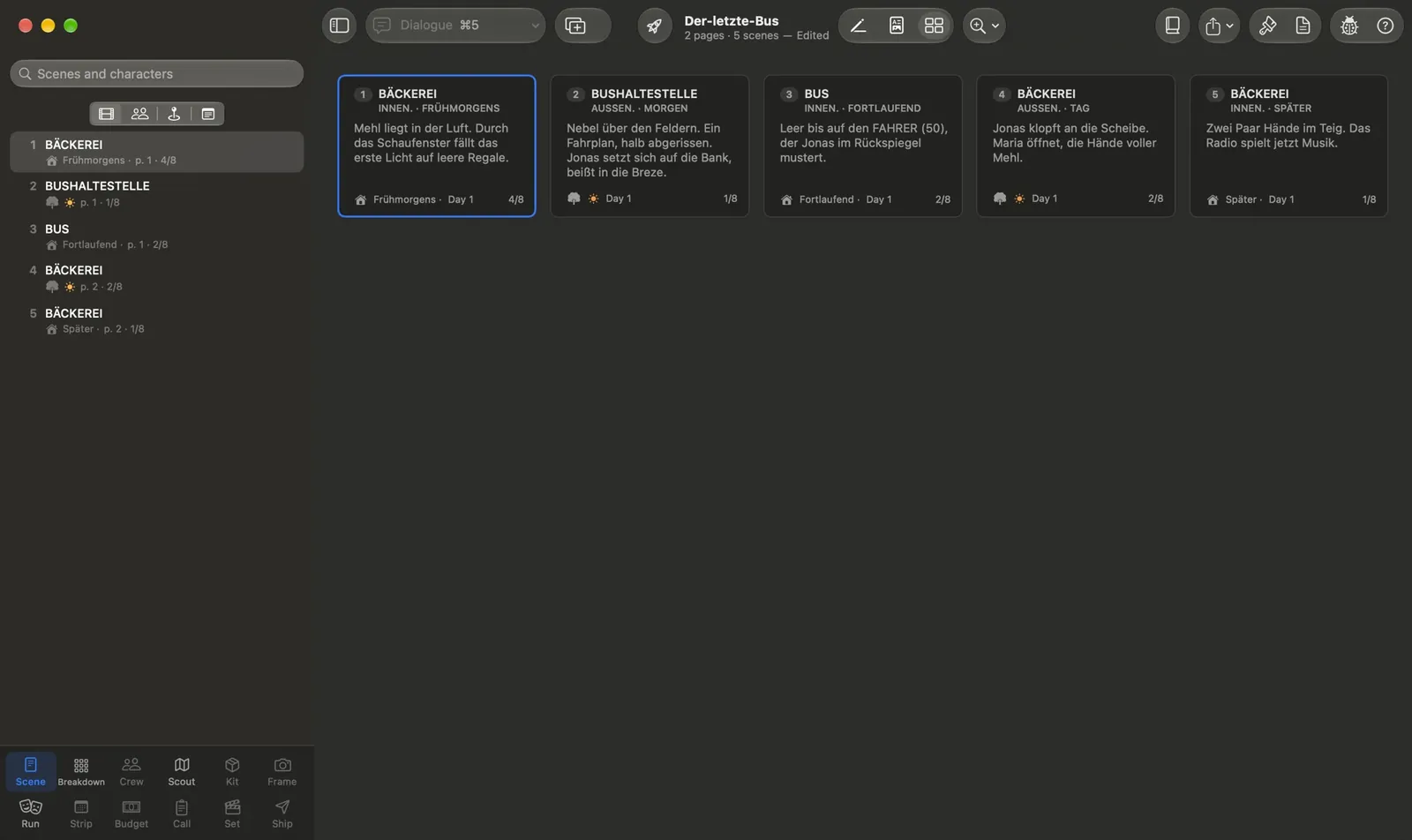Select scene 5 BÄCKEREI in the sidebar
This screenshot has width=1412, height=840.
(x=157, y=320)
